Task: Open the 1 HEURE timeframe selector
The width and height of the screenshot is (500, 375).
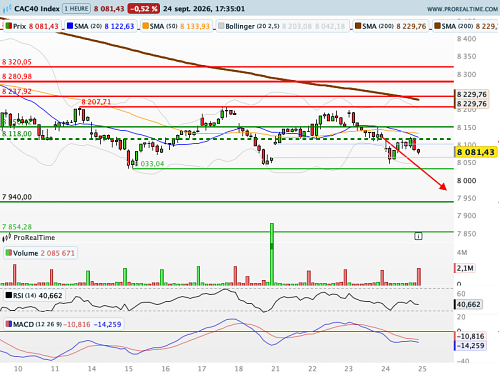Action: 77,8
